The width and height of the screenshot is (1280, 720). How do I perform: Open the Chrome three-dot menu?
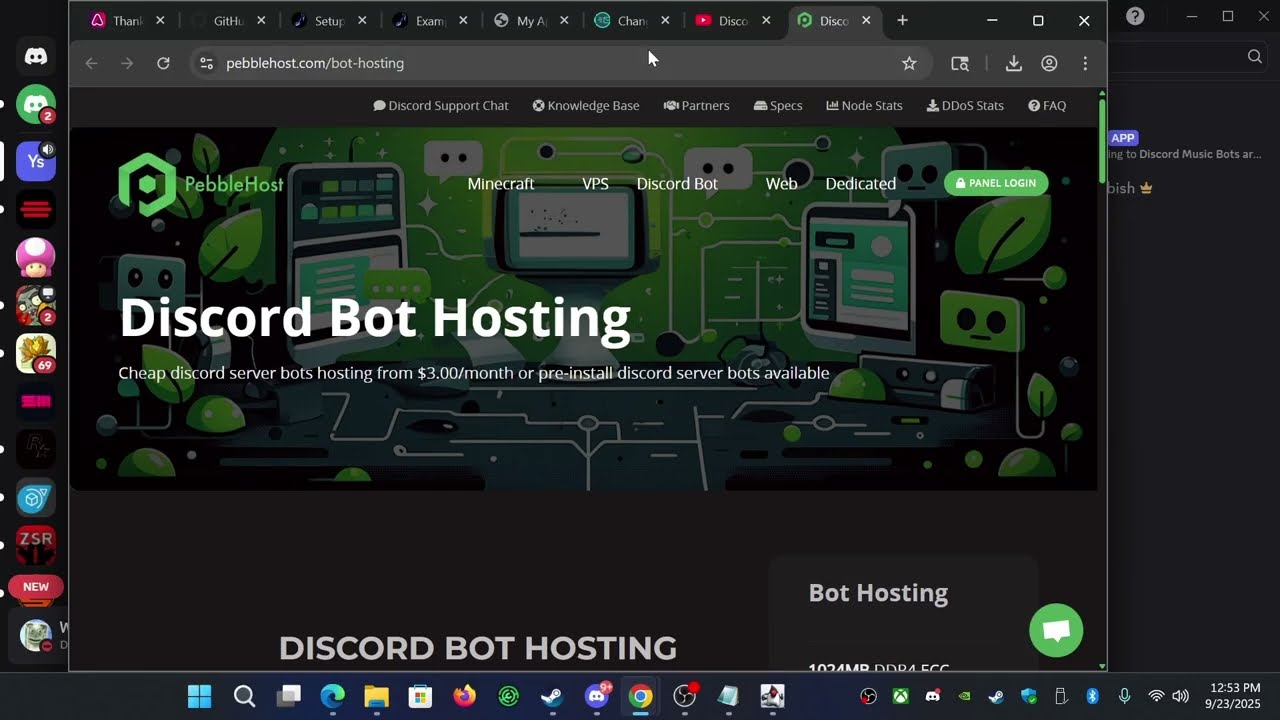pos(1085,63)
